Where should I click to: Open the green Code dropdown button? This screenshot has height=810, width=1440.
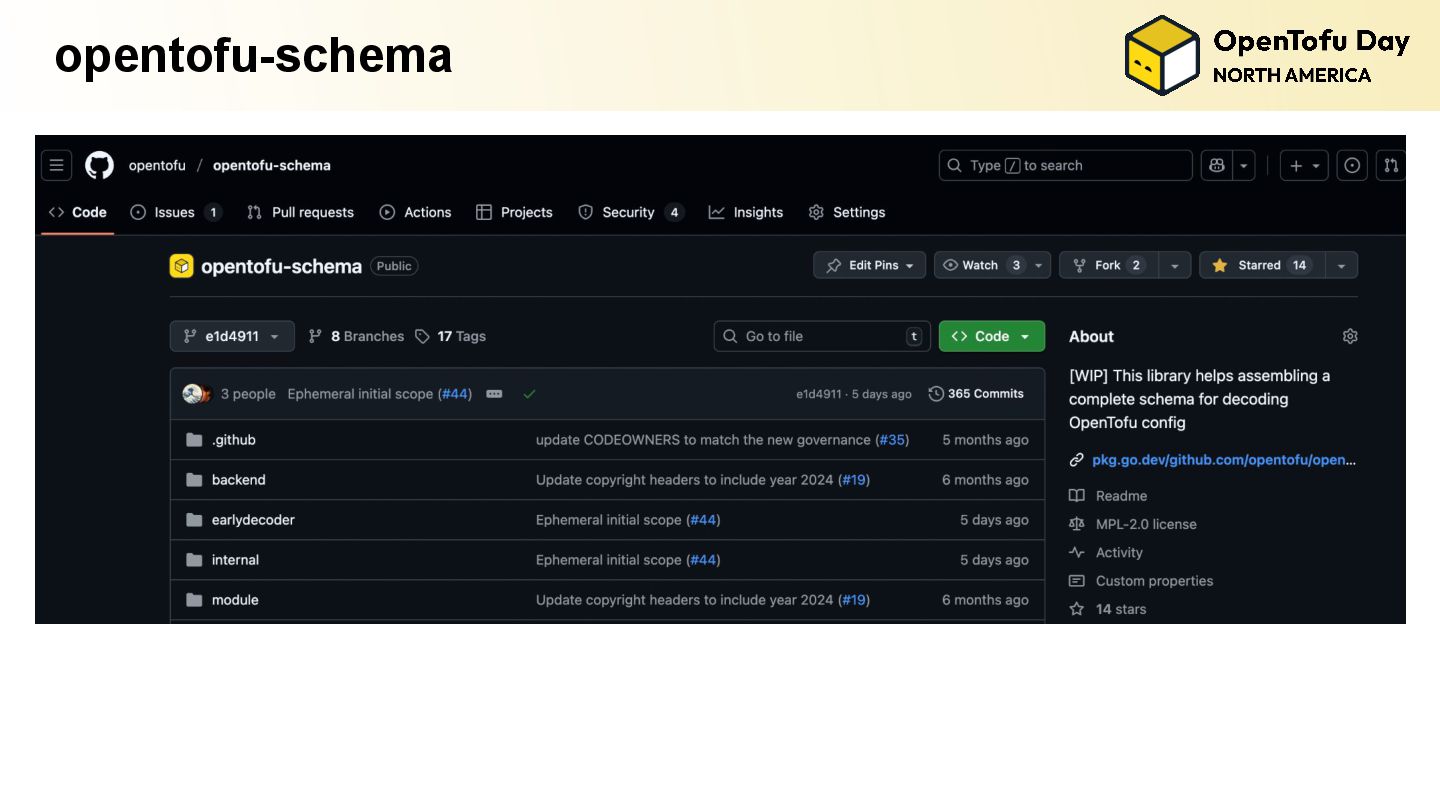coord(992,336)
